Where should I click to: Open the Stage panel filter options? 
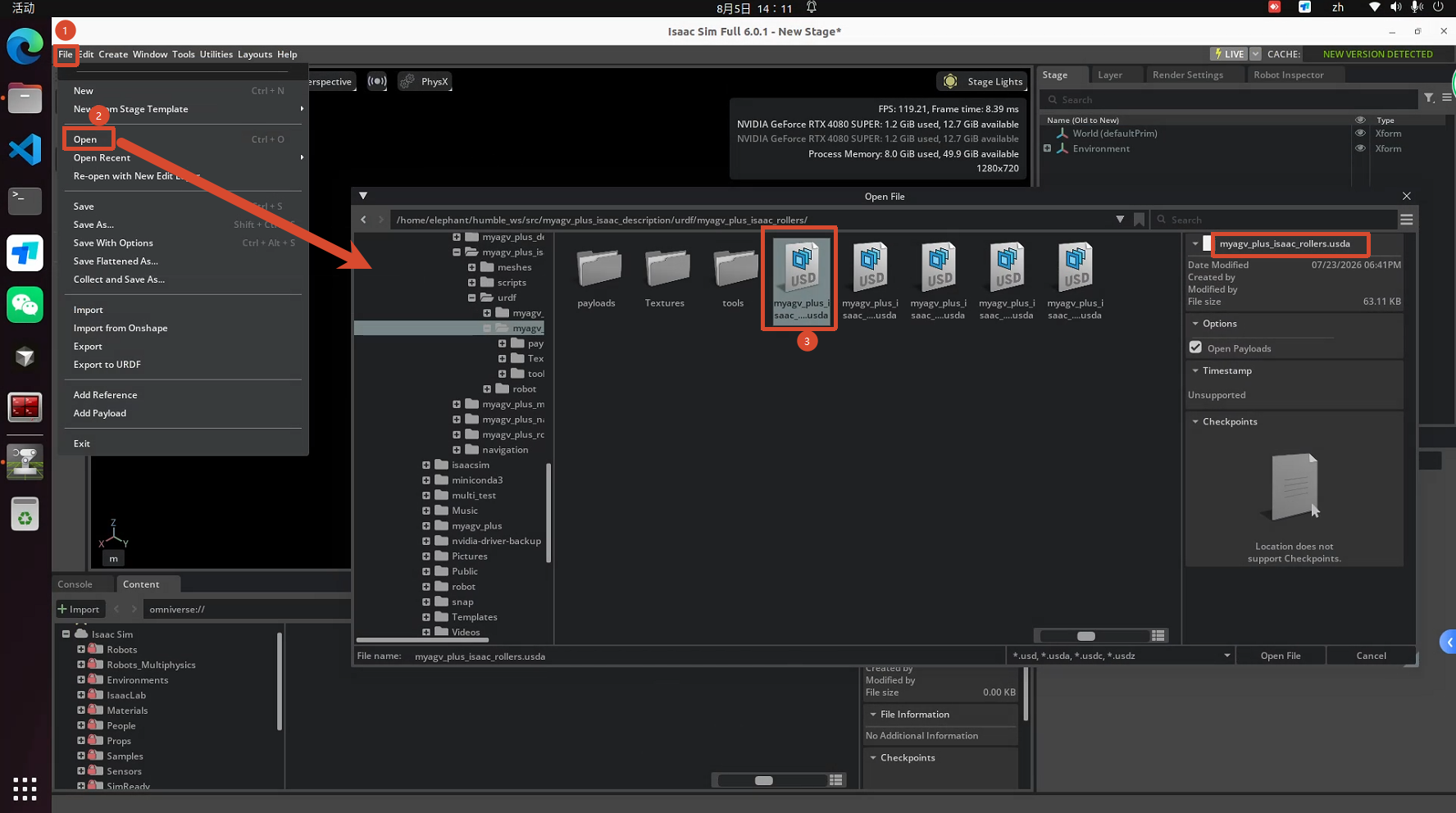pos(1429,98)
